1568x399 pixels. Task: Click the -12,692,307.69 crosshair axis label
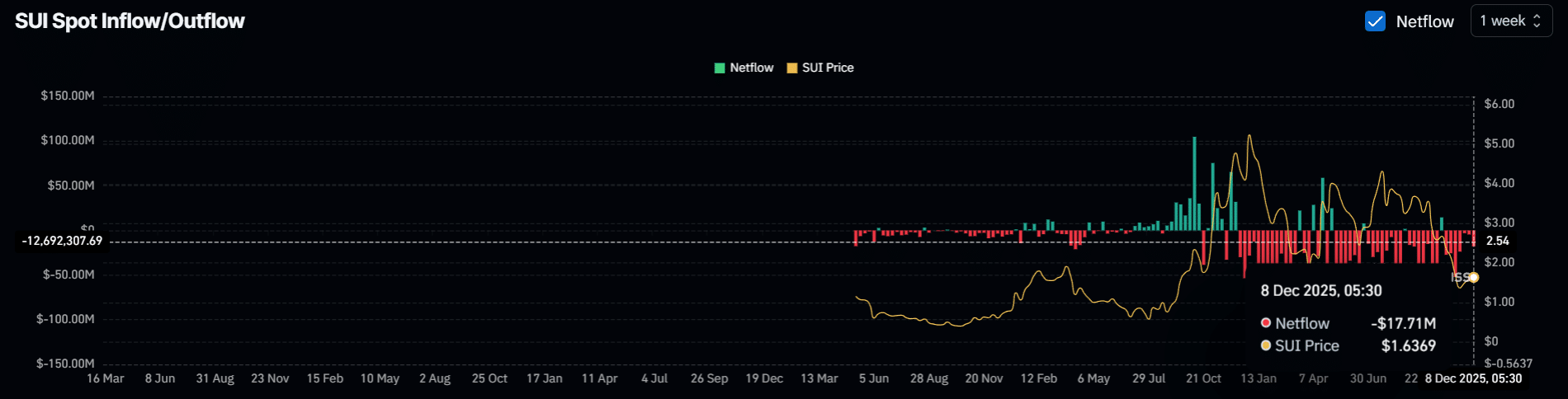click(x=63, y=241)
